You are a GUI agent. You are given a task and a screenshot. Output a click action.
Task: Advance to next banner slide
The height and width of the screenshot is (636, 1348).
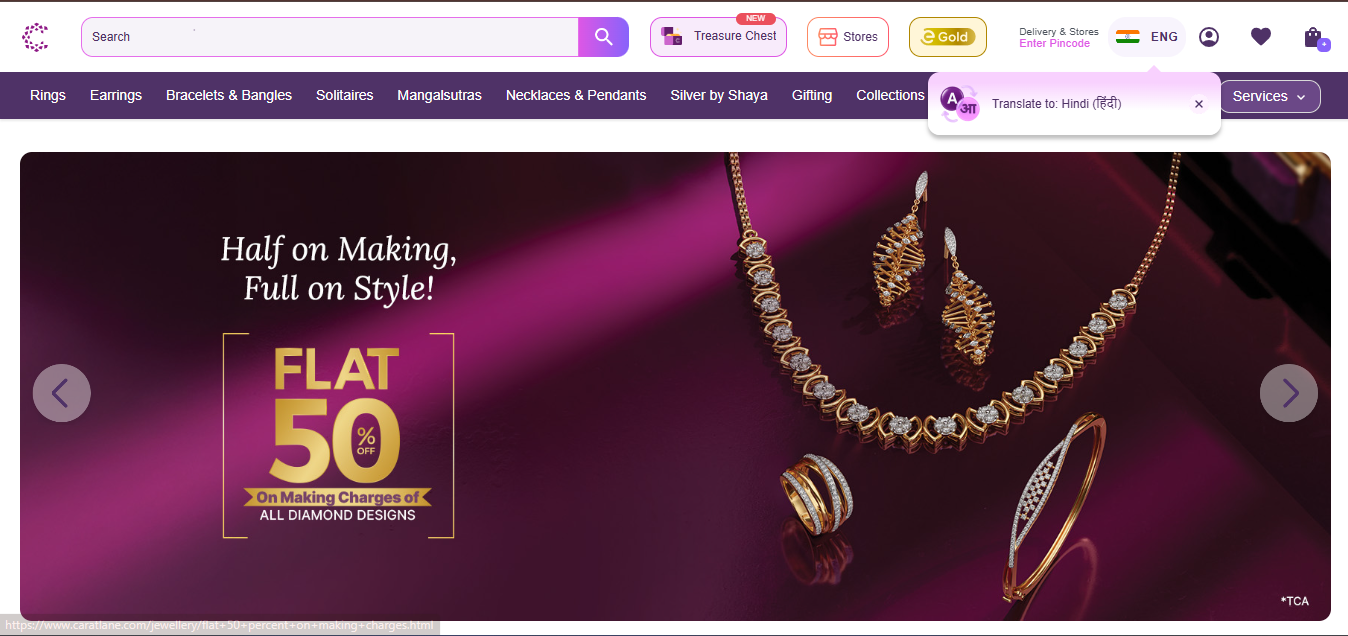pos(1288,393)
